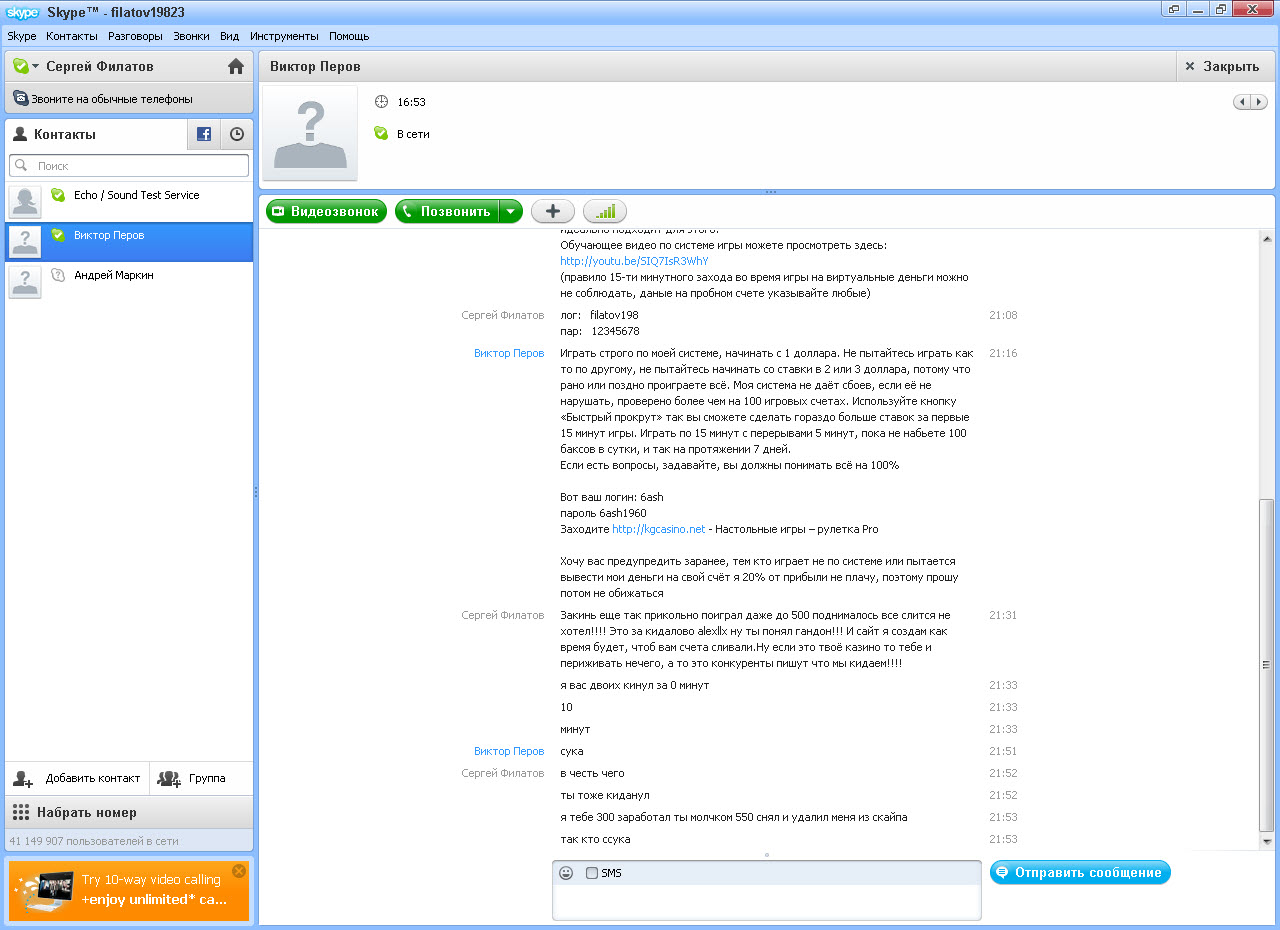This screenshot has width=1280, height=930.
Task: Check call quality signal bars icon
Action: pos(605,211)
